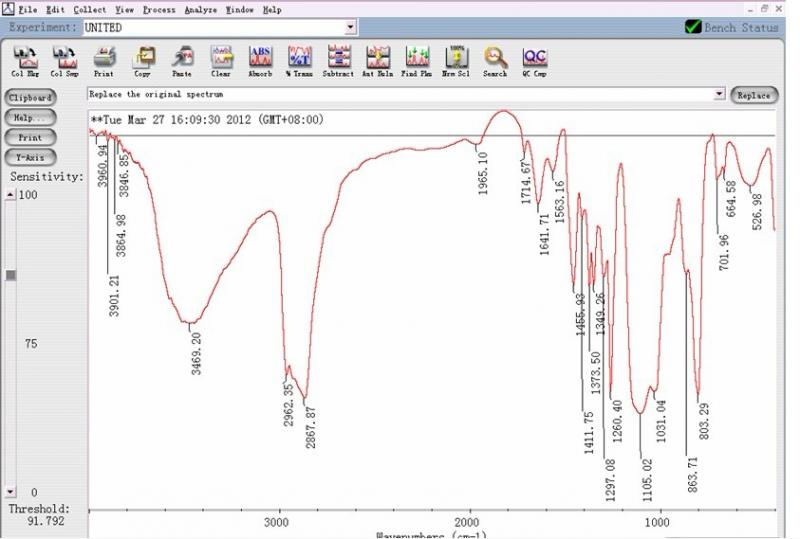Click the Help... side button
Screen dimensions: 800x539
(30, 117)
